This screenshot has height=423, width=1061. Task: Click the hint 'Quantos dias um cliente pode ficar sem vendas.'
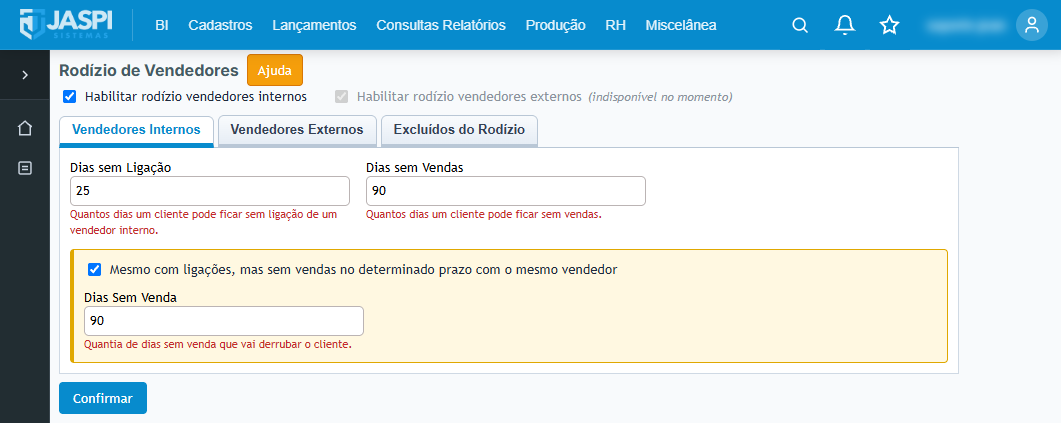tap(484, 215)
